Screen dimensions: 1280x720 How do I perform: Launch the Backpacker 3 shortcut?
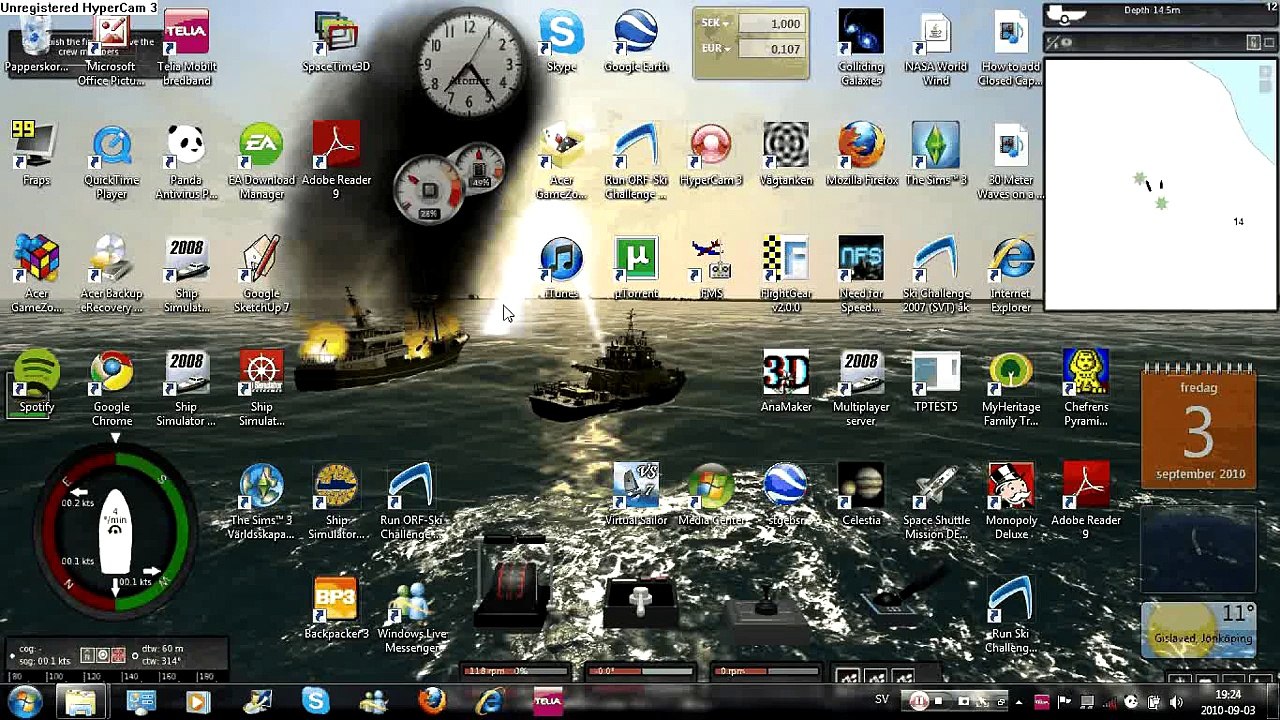click(x=336, y=608)
